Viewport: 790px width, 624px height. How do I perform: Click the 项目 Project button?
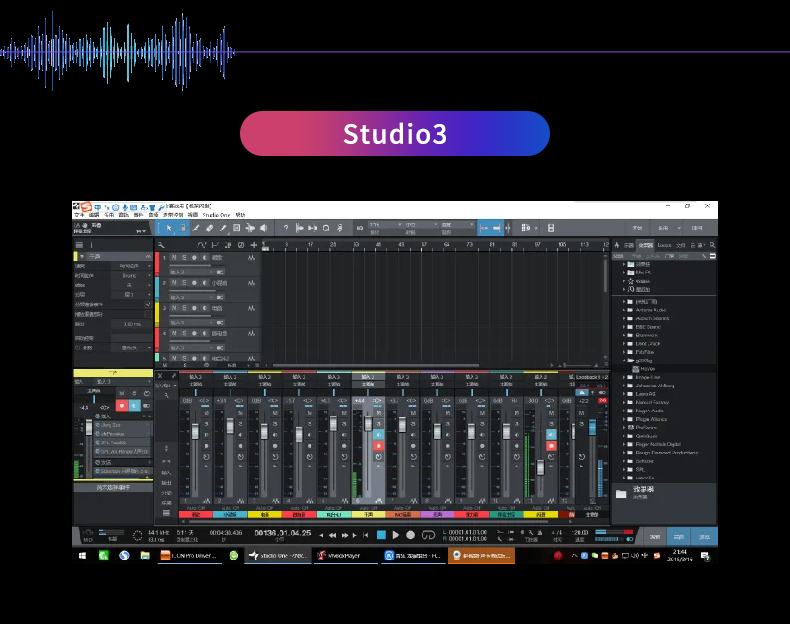coord(697,228)
